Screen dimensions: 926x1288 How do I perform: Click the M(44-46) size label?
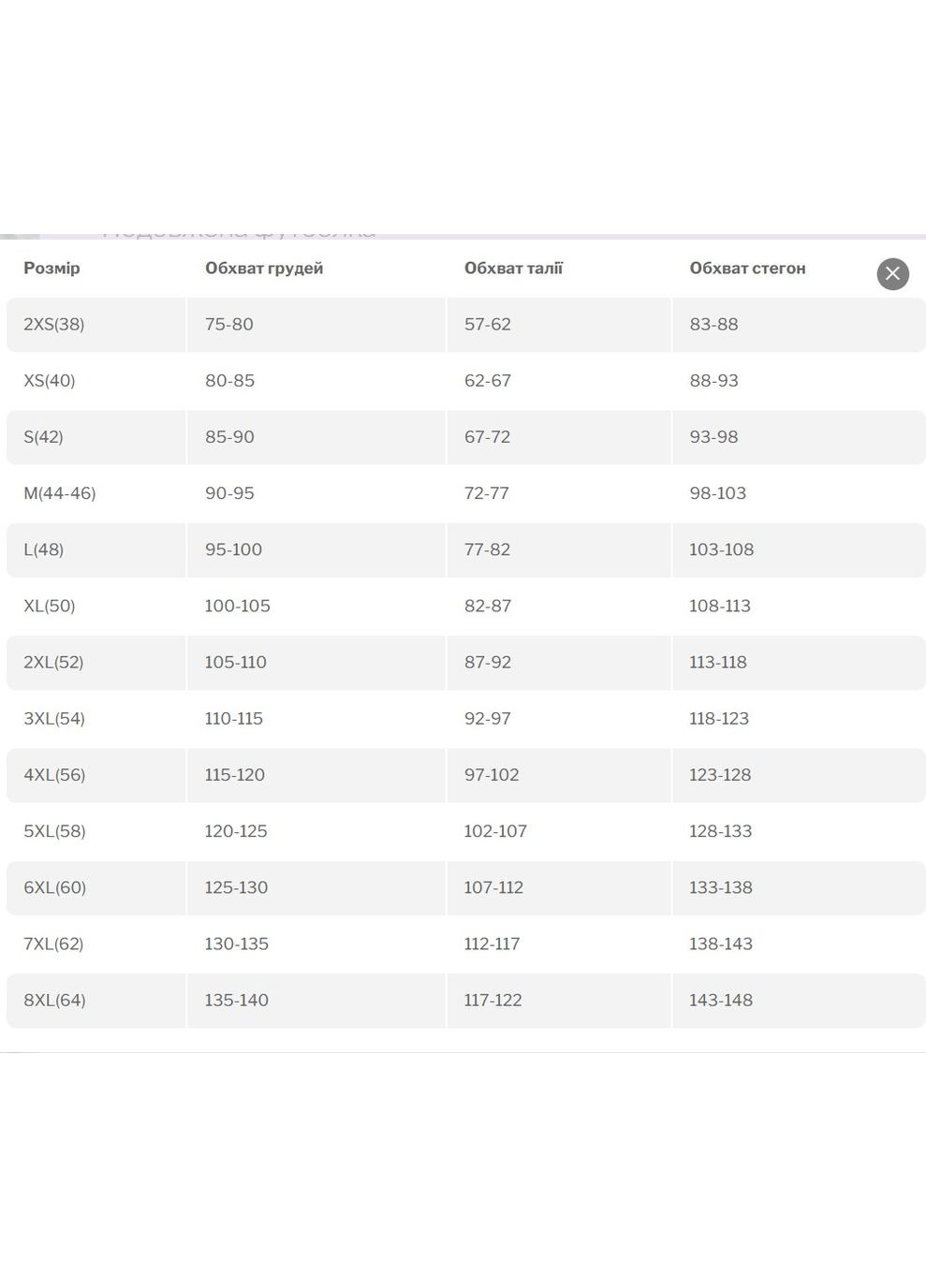coord(59,492)
